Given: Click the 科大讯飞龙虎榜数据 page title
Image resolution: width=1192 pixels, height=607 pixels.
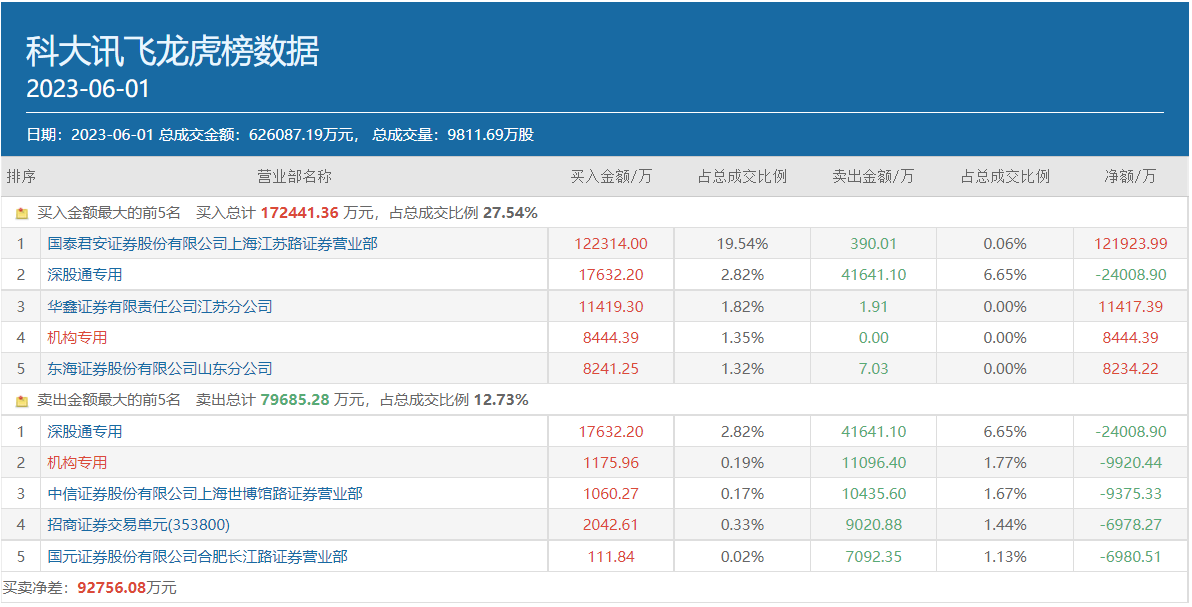Looking at the screenshot, I should click(x=172, y=50).
